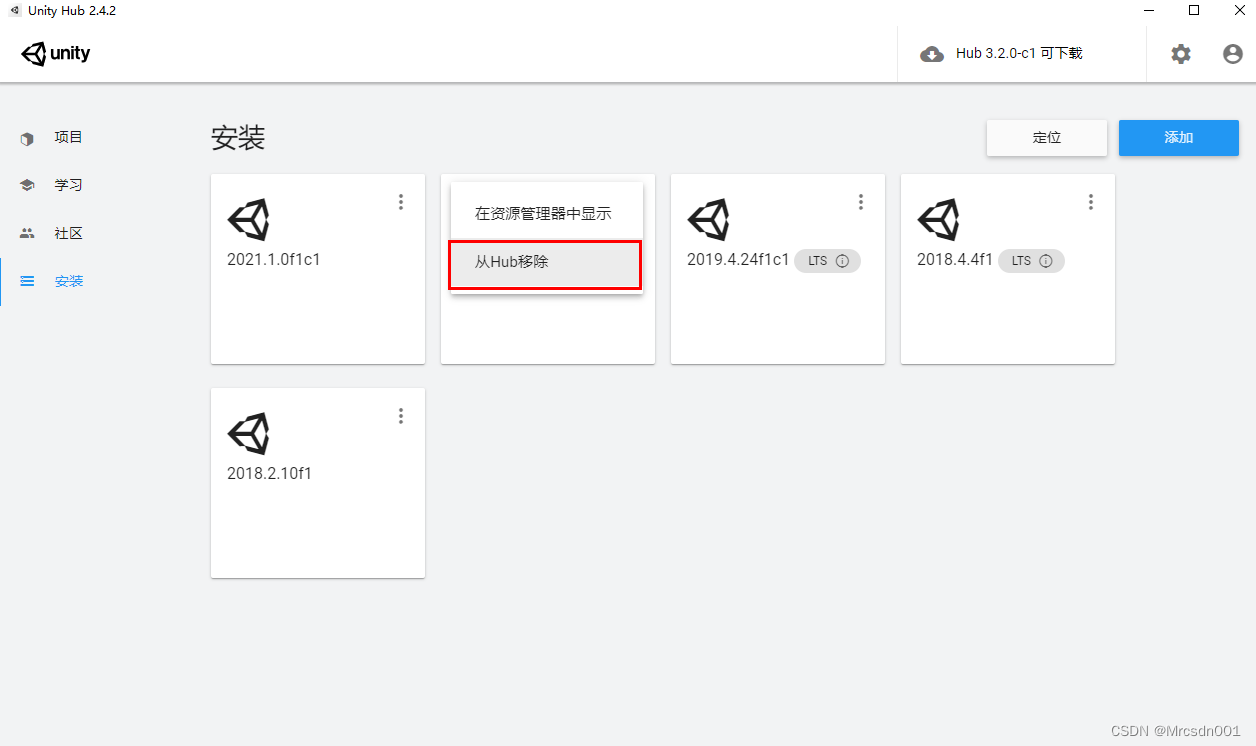Click the 2019.4.24f1c1 version text
This screenshot has height=746, width=1256.
(738, 260)
